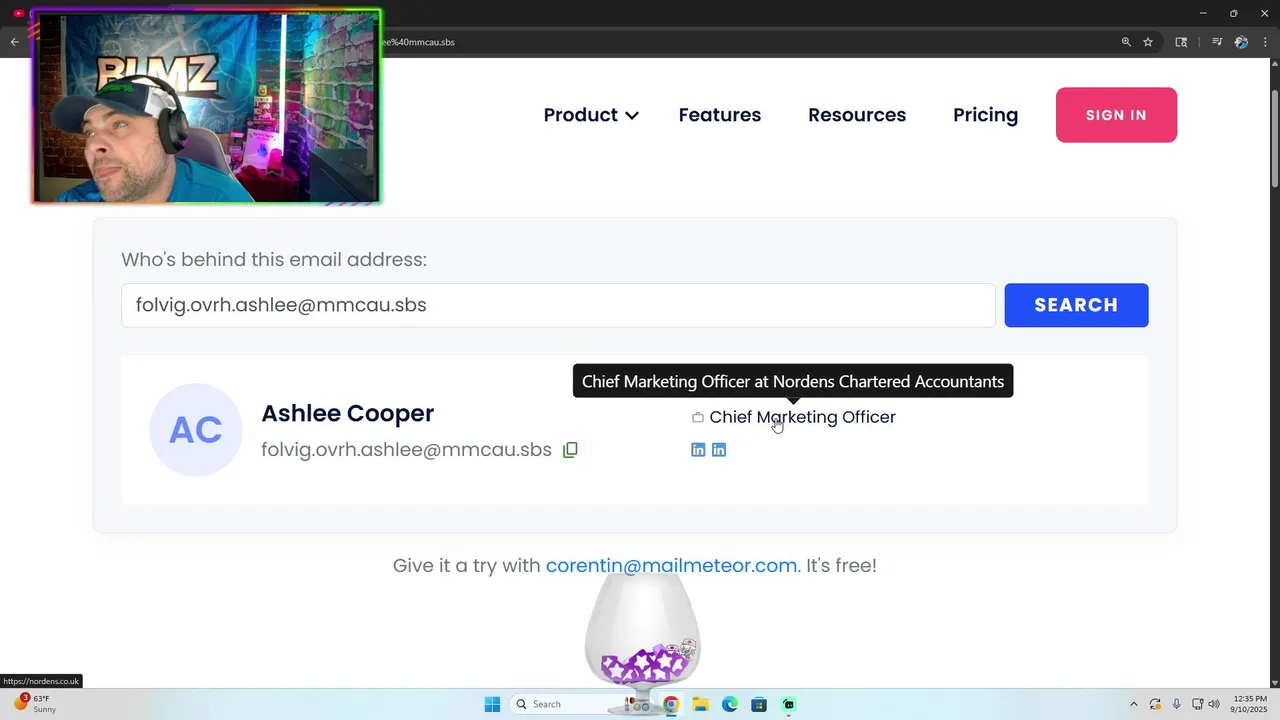The height and width of the screenshot is (720, 1280).
Task: Open Microsoft Store from the taskbar
Action: click(x=759, y=704)
